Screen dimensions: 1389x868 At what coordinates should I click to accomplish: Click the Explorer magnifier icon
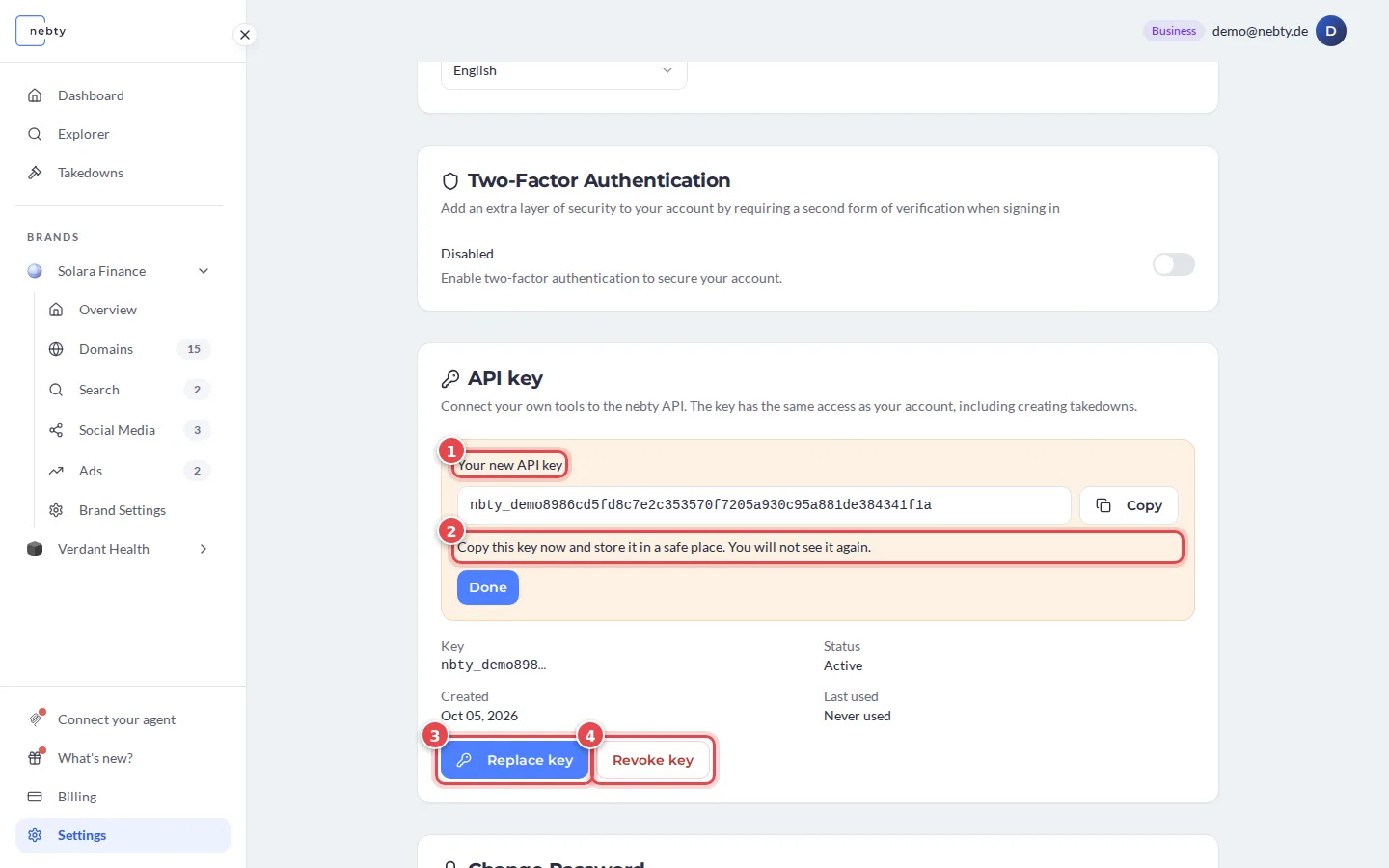tap(35, 134)
